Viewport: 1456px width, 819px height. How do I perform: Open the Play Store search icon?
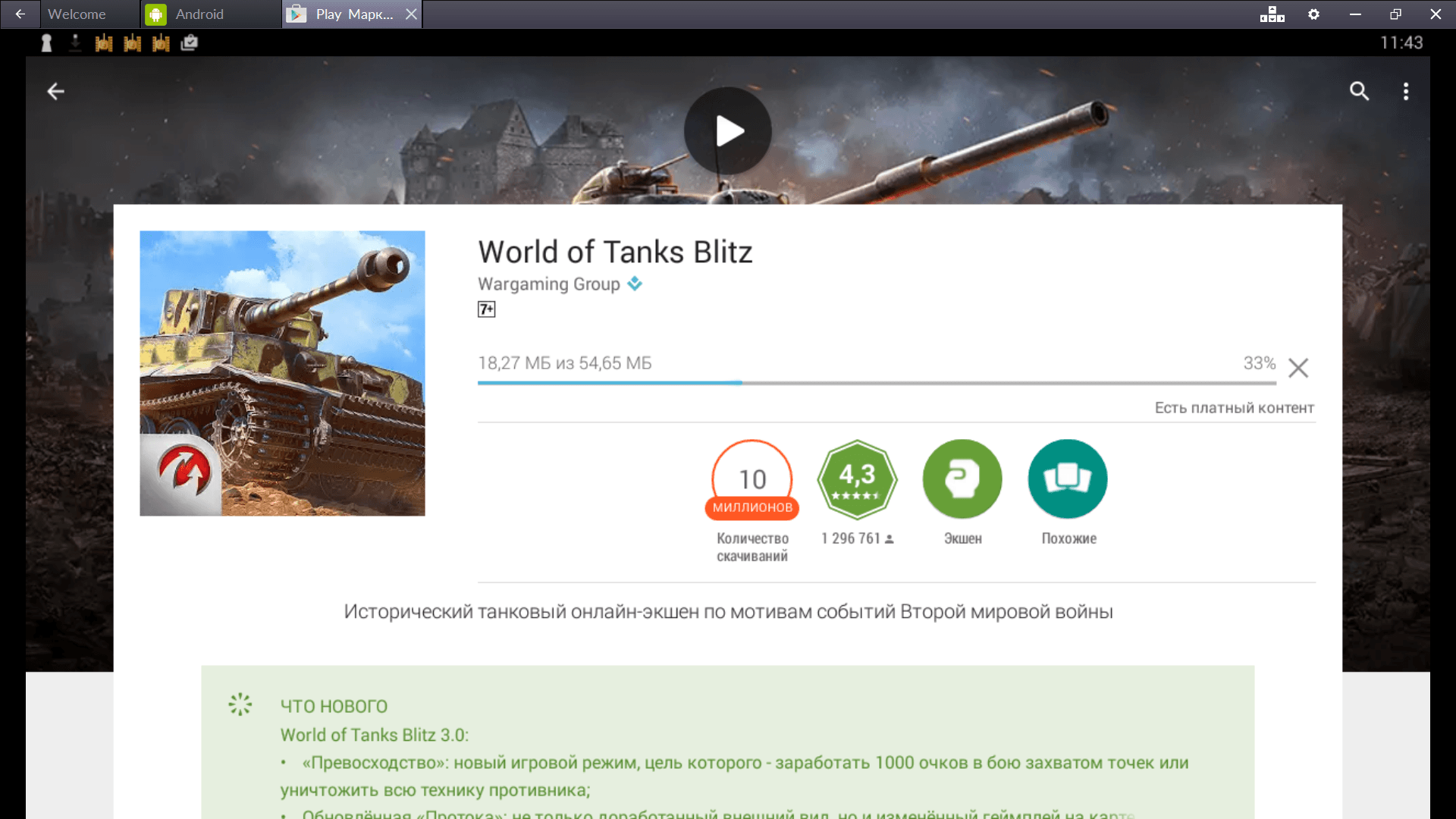(1359, 92)
